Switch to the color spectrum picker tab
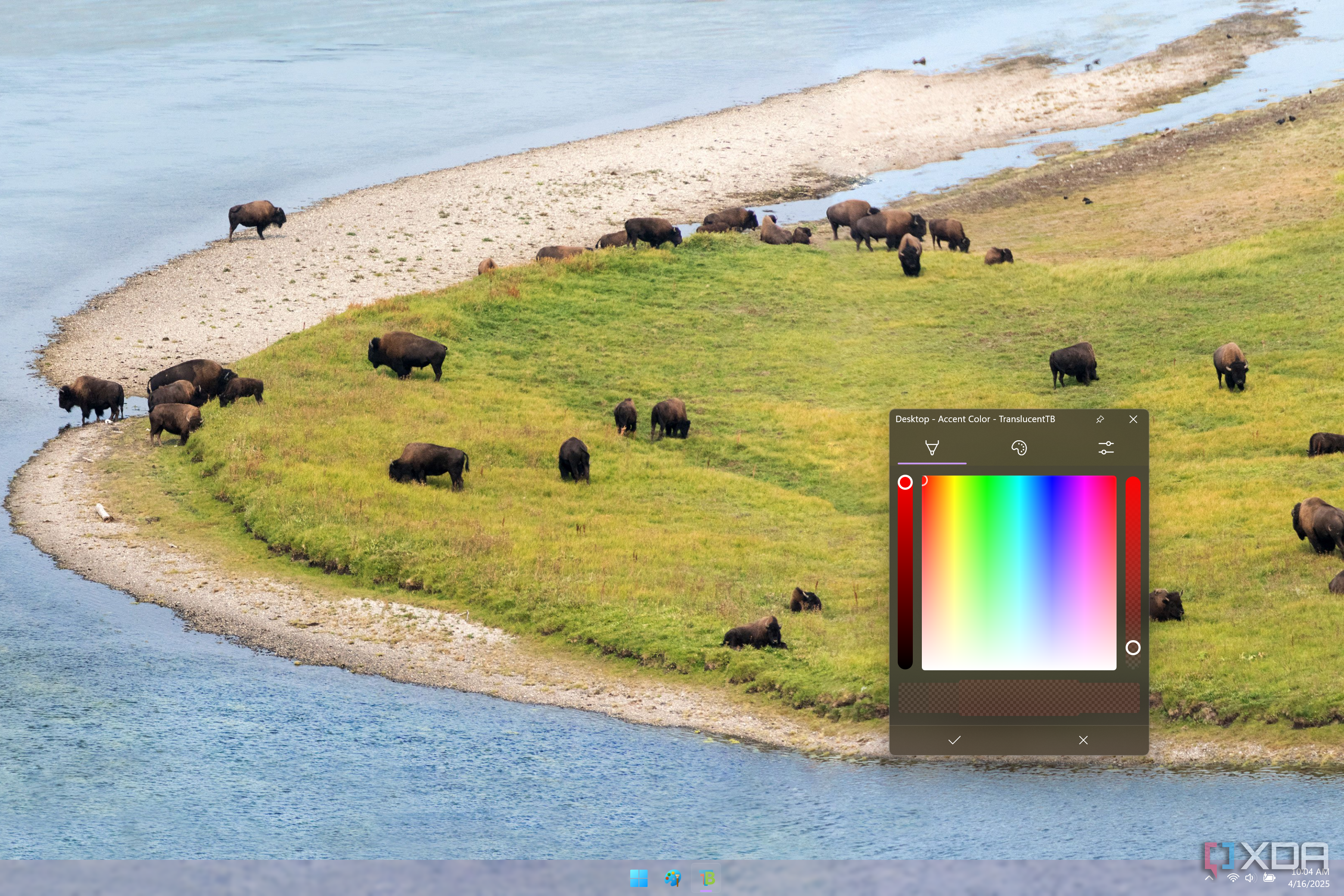This screenshot has width=1344, height=896. tap(931, 448)
